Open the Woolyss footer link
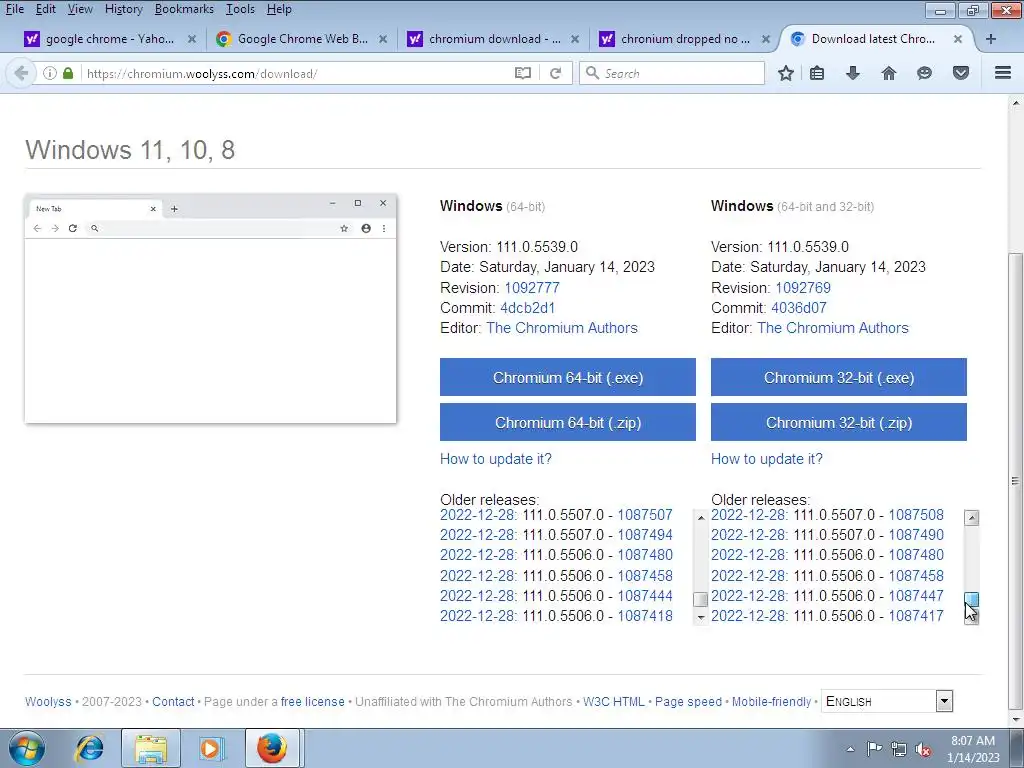The image size is (1024, 768). 48,701
